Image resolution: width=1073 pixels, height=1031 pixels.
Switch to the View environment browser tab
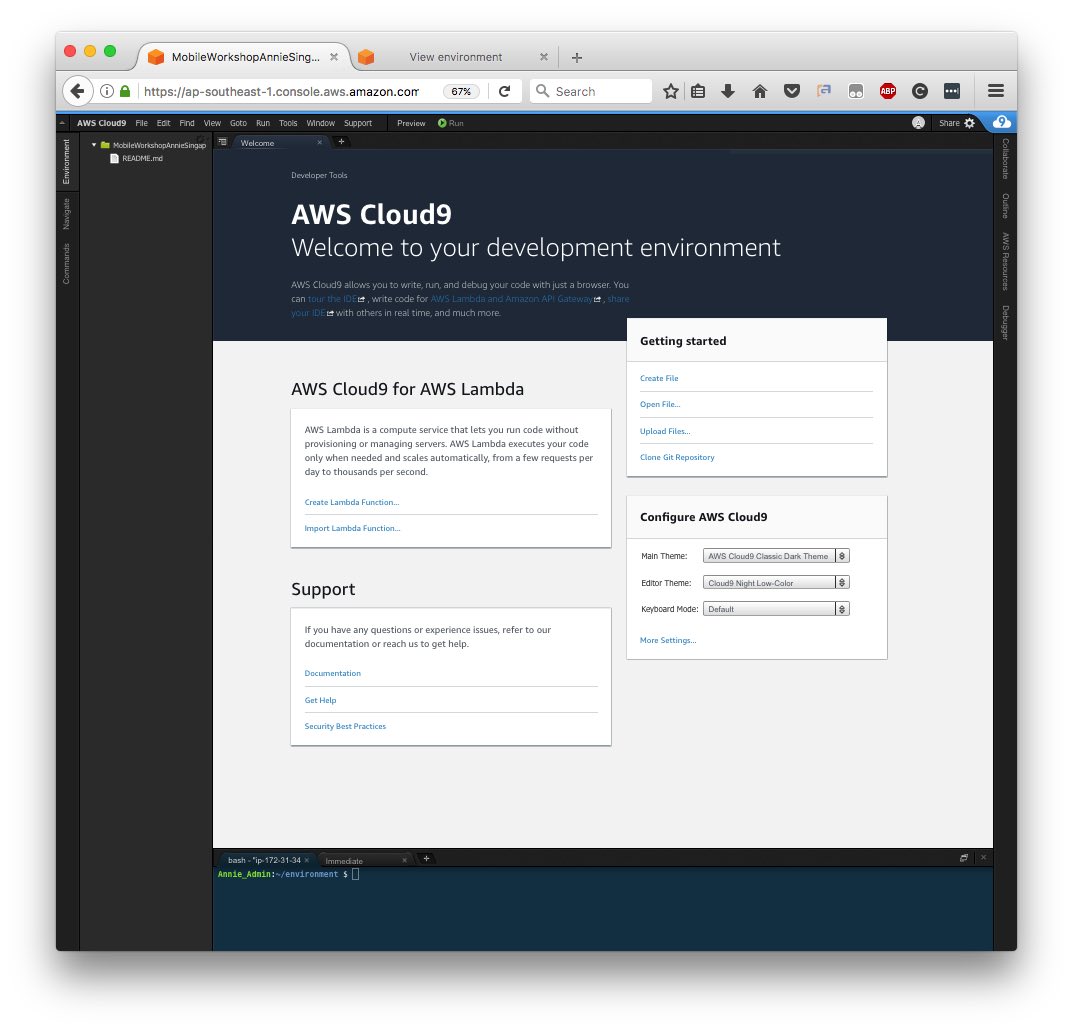[x=455, y=57]
